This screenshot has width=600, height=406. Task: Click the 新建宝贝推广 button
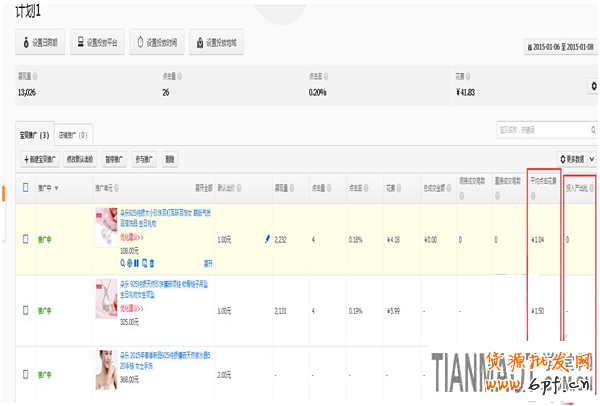[x=40, y=159]
